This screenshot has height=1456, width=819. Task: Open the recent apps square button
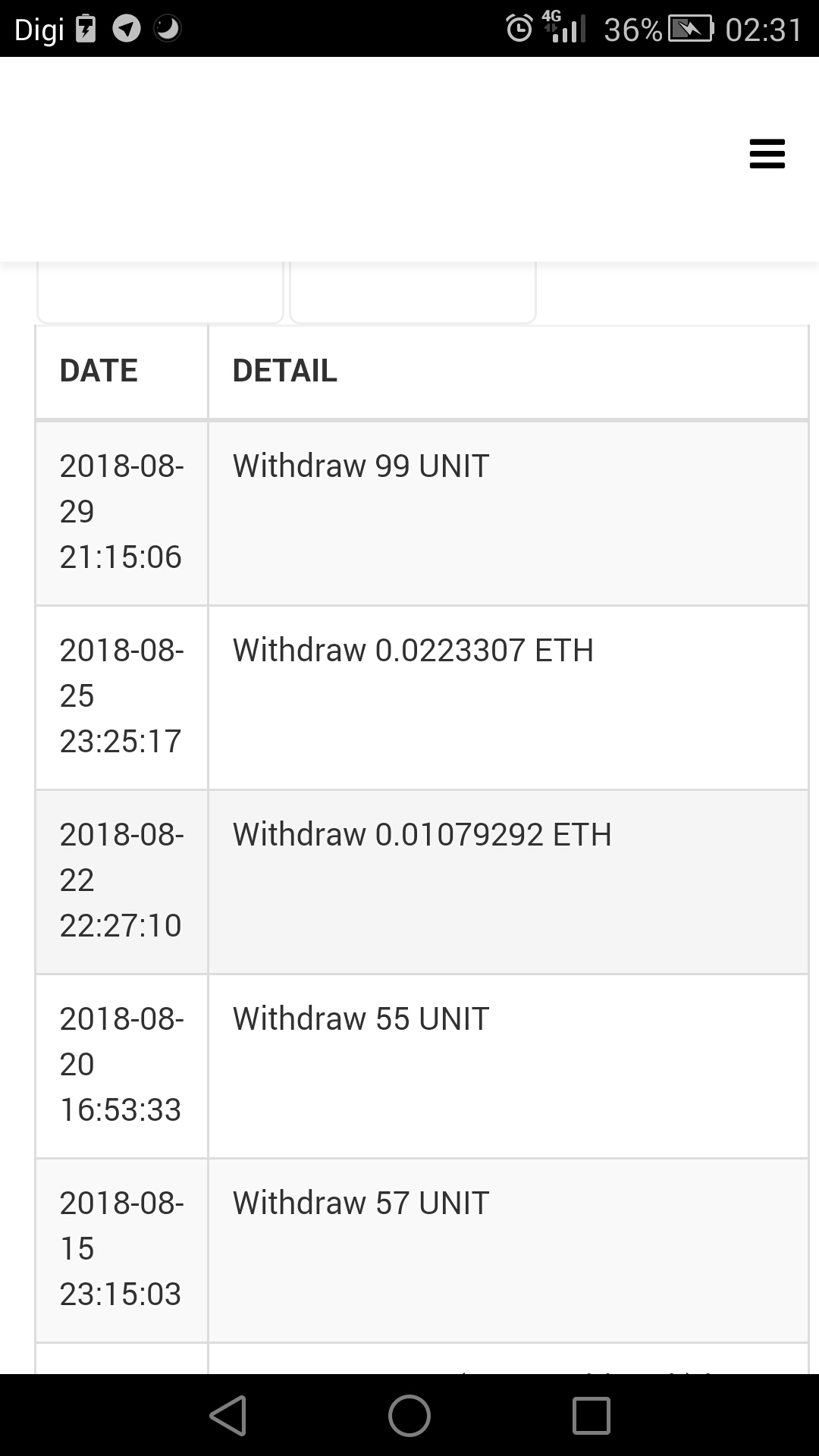click(591, 1415)
